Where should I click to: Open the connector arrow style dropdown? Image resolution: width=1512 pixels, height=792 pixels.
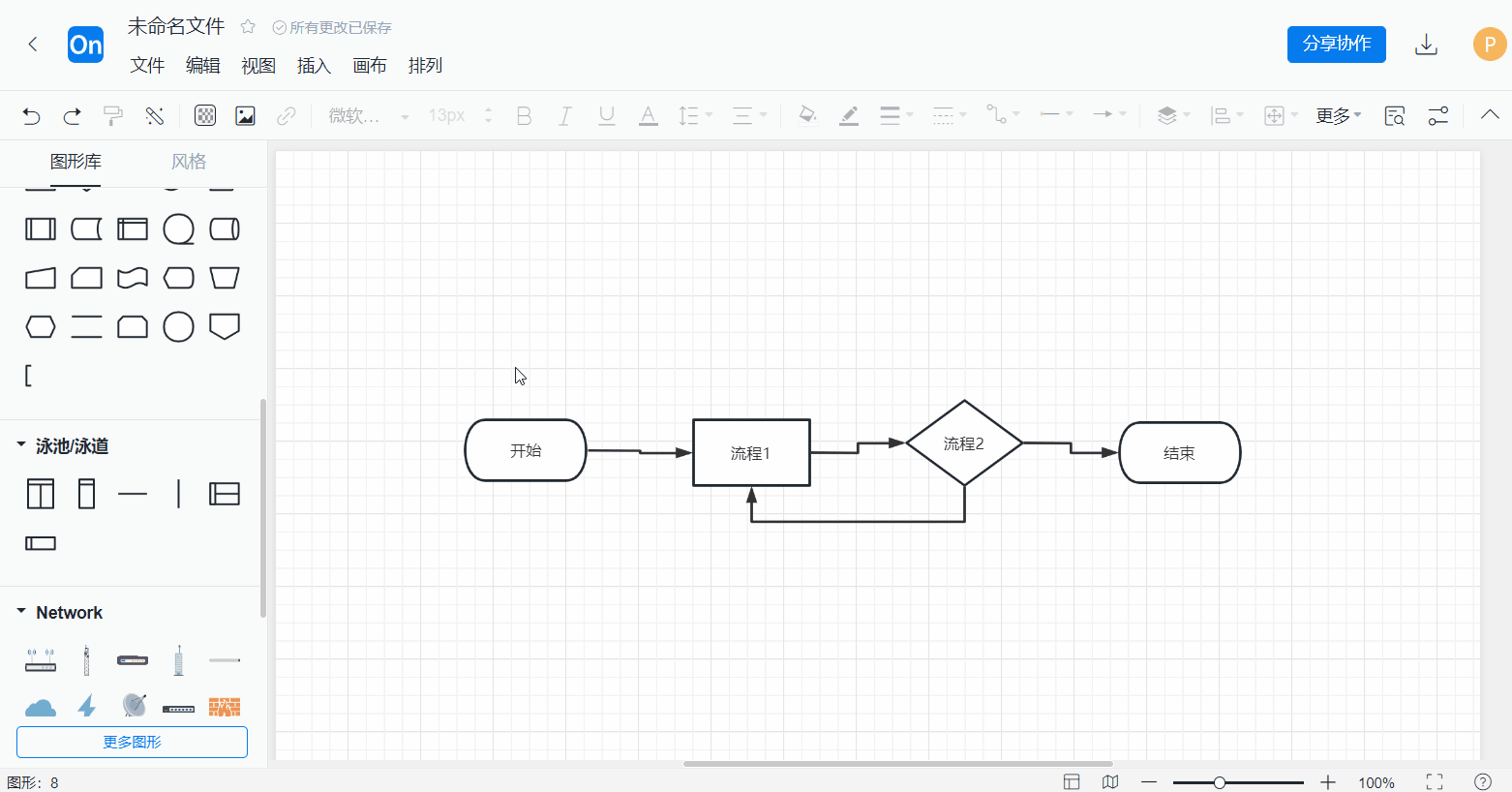1109,114
